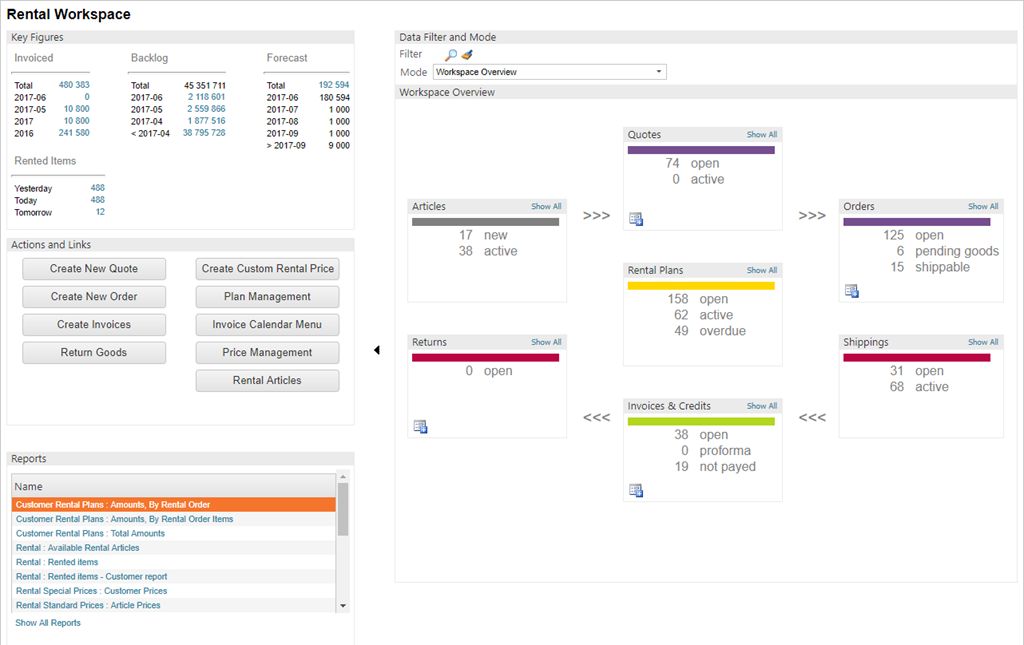Click the Invoiced Total value 480 383

click(74, 86)
